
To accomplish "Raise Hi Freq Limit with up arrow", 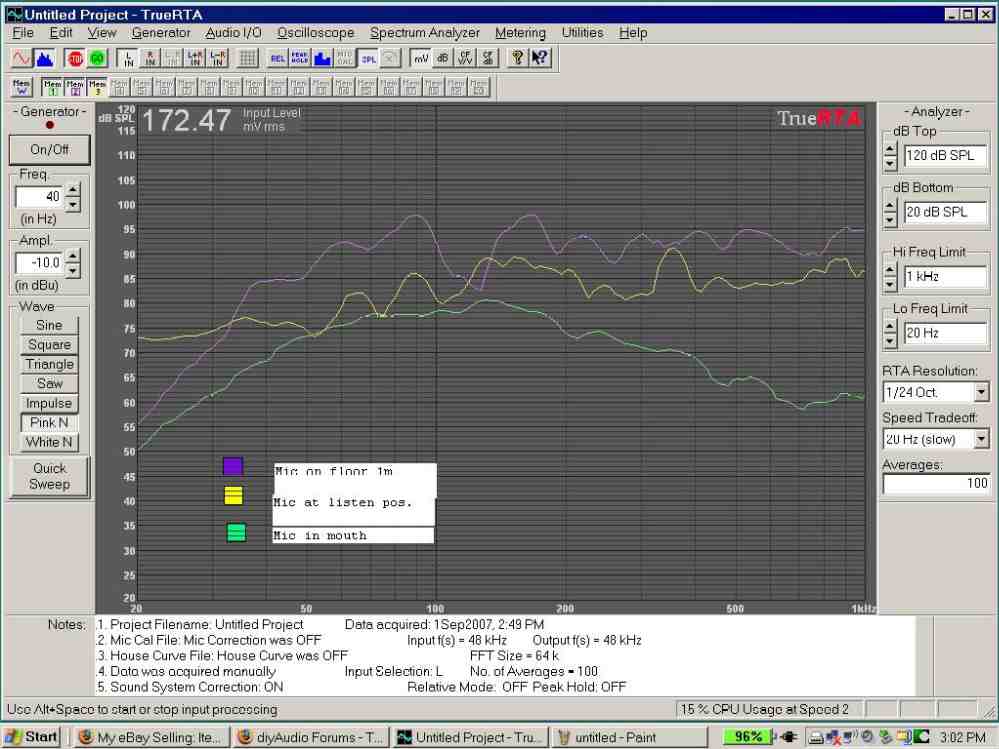I will 891,270.
